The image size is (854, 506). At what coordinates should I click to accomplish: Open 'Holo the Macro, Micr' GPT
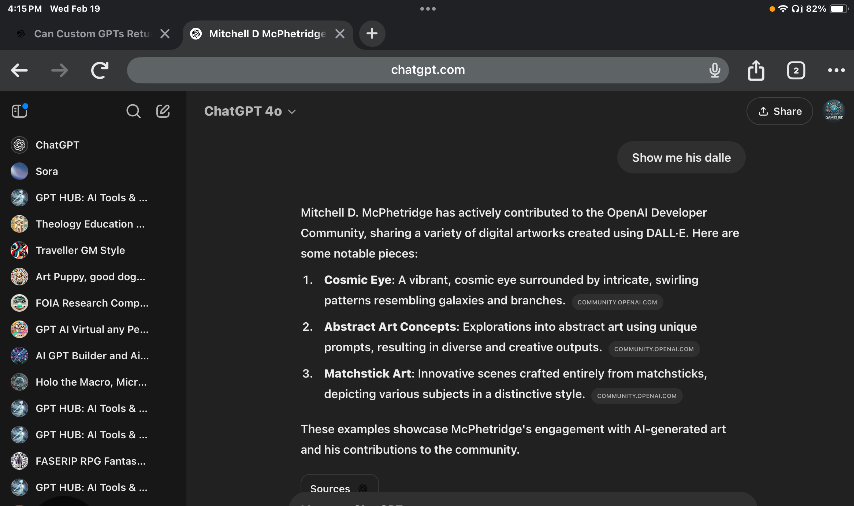point(92,382)
